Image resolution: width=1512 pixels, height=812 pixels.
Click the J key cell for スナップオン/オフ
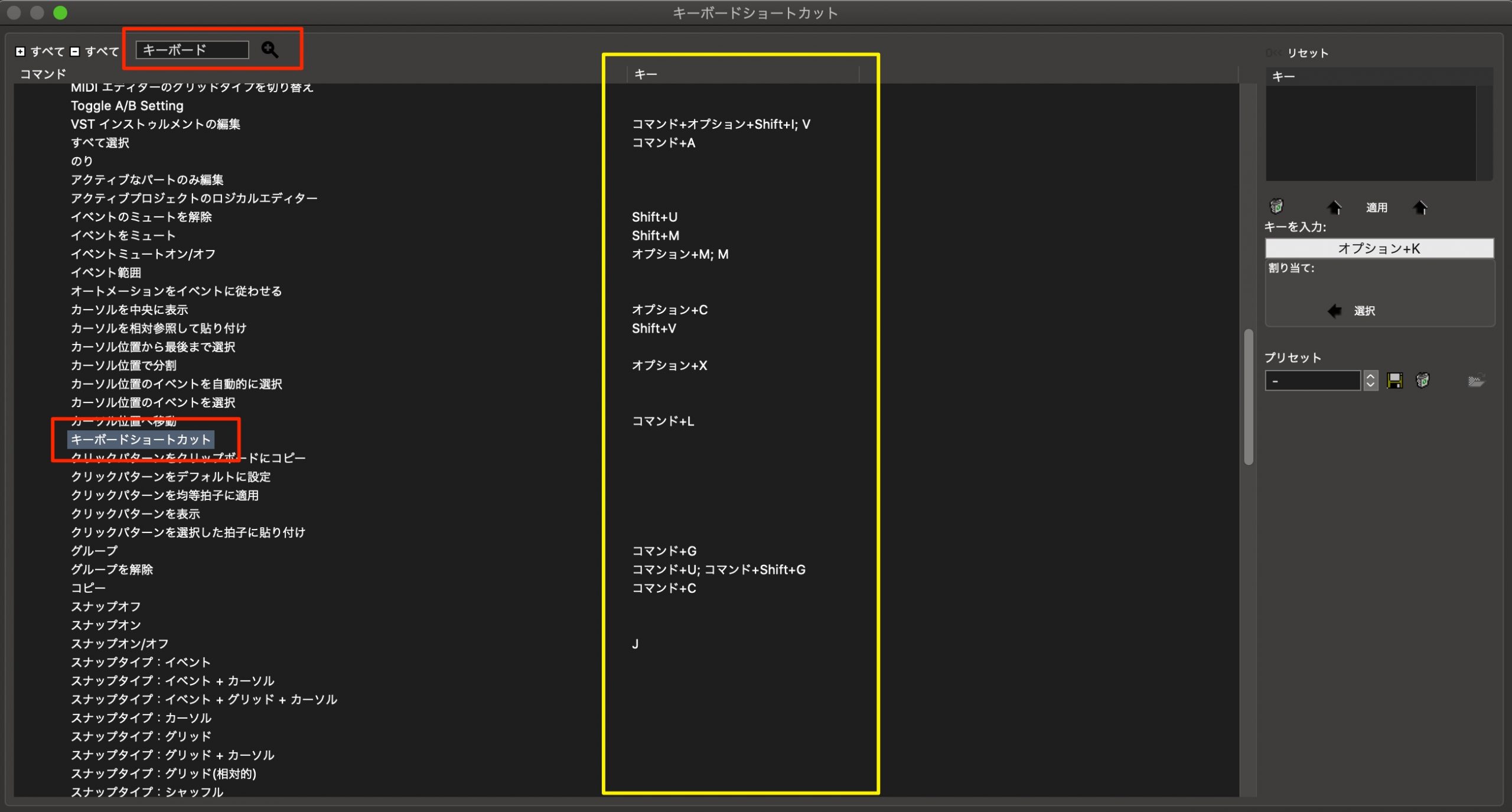pos(635,644)
